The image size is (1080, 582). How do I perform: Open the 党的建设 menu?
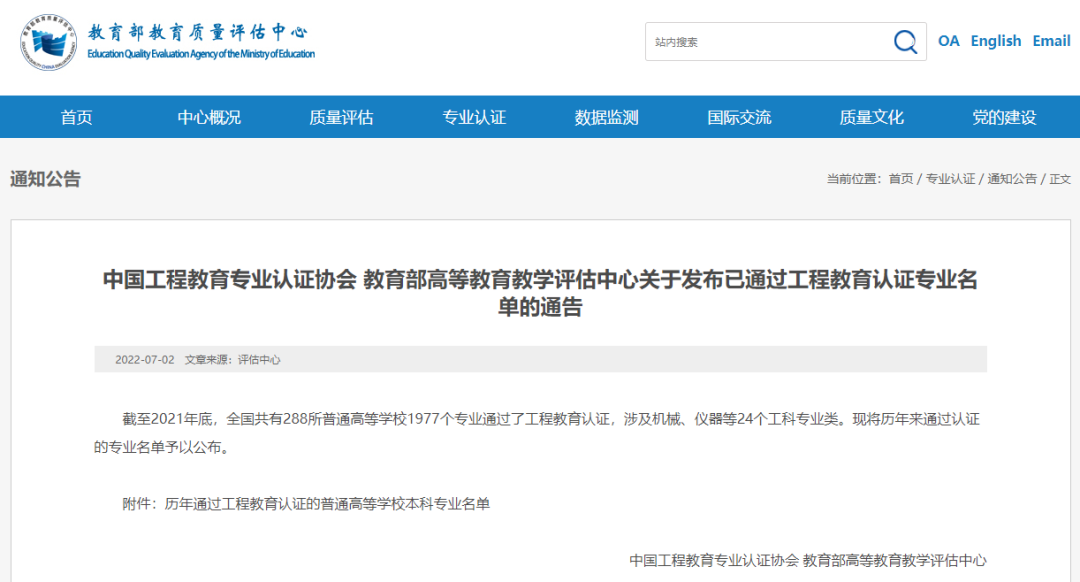tap(1004, 117)
